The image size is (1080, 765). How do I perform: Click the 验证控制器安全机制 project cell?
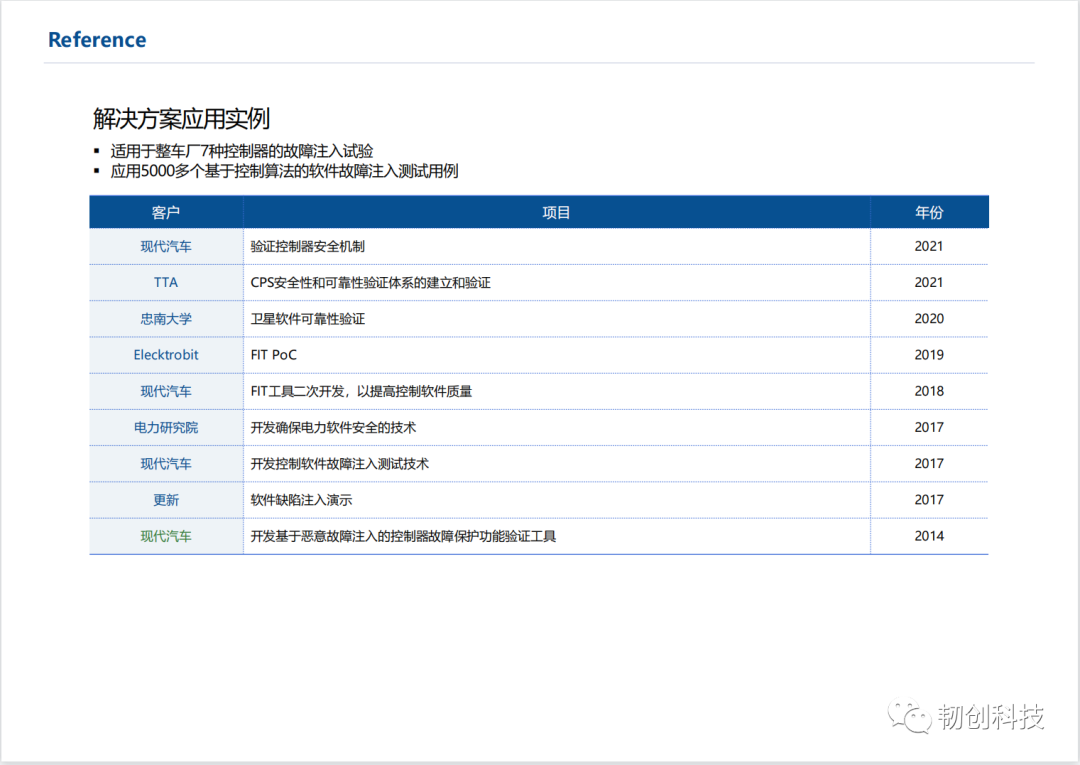click(x=311, y=246)
